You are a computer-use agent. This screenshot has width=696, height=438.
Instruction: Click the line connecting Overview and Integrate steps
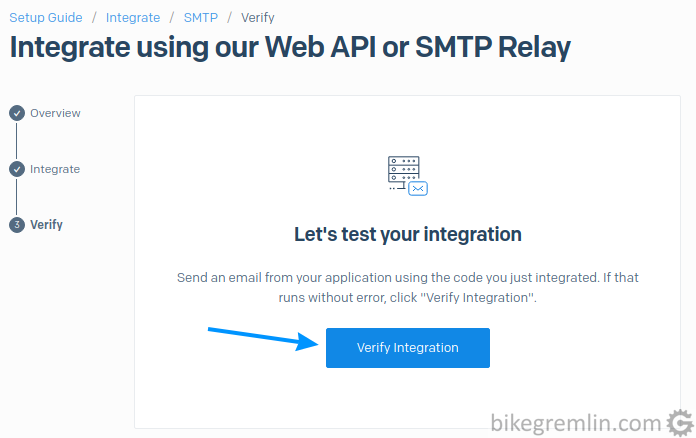[16, 141]
